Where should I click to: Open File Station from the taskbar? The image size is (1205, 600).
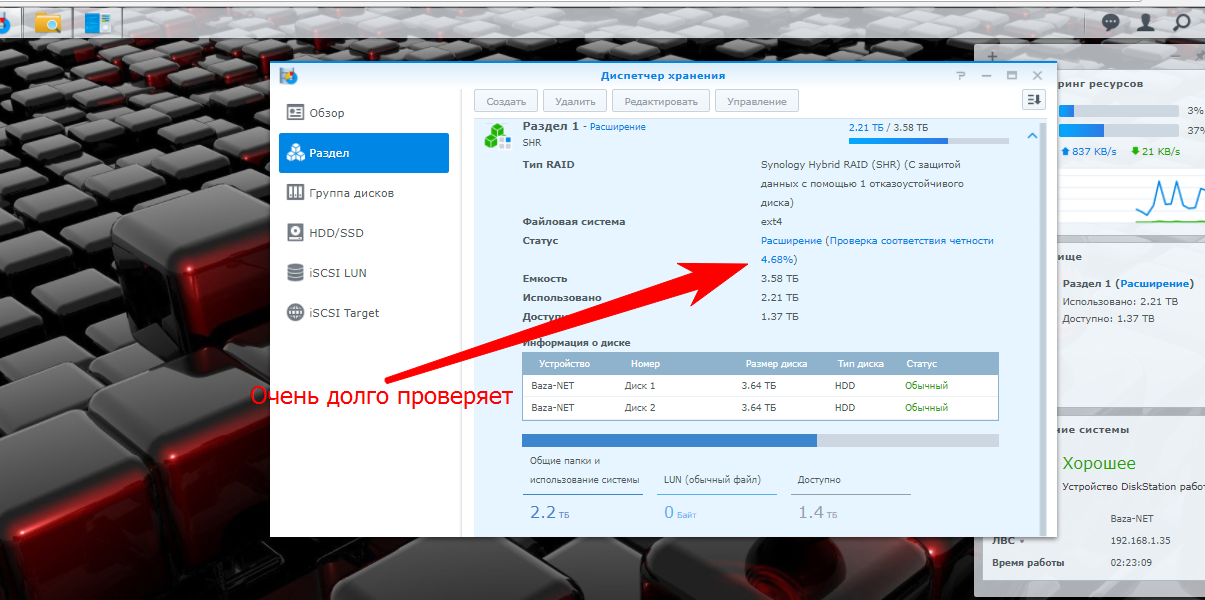(47, 21)
